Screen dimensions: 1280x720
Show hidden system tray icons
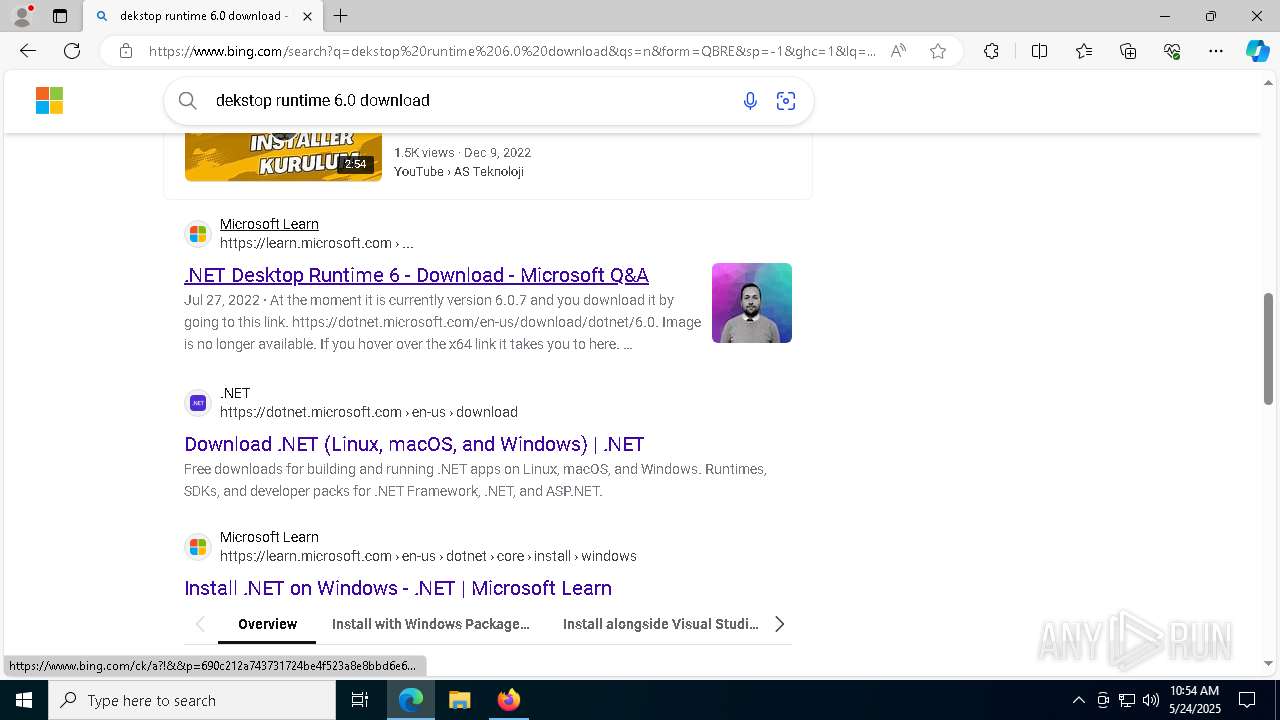click(1078, 700)
